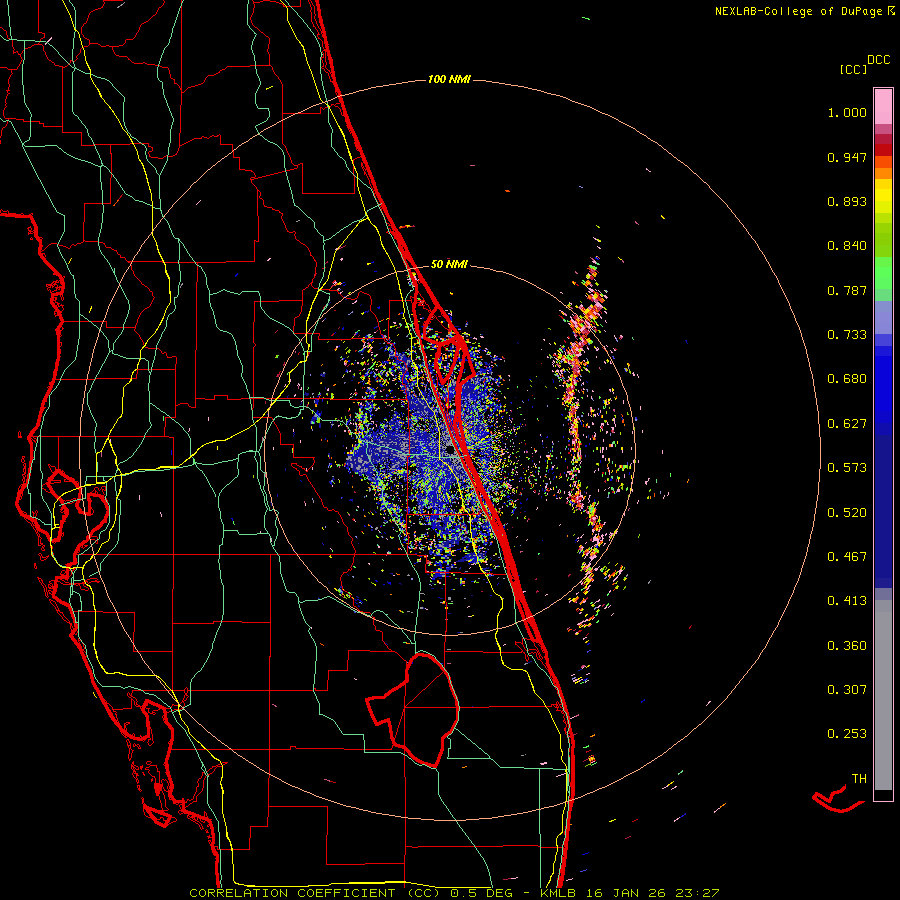Screen dimensions: 900x900
Task: Click the 1.000 scale value
Action: [847, 112]
